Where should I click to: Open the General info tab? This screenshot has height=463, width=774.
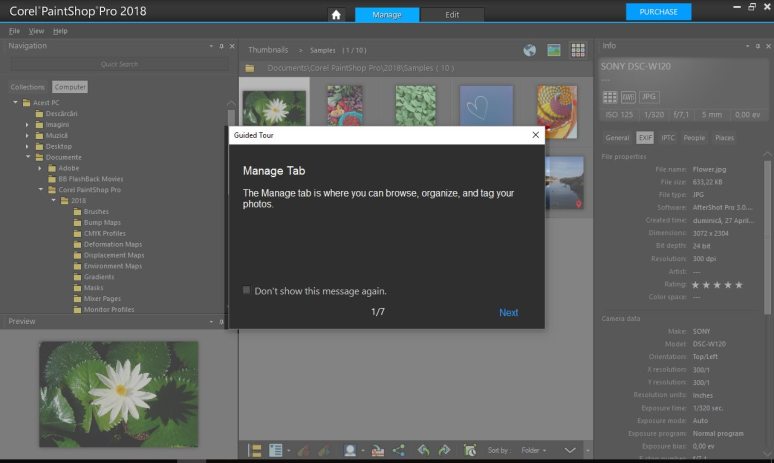tap(617, 138)
